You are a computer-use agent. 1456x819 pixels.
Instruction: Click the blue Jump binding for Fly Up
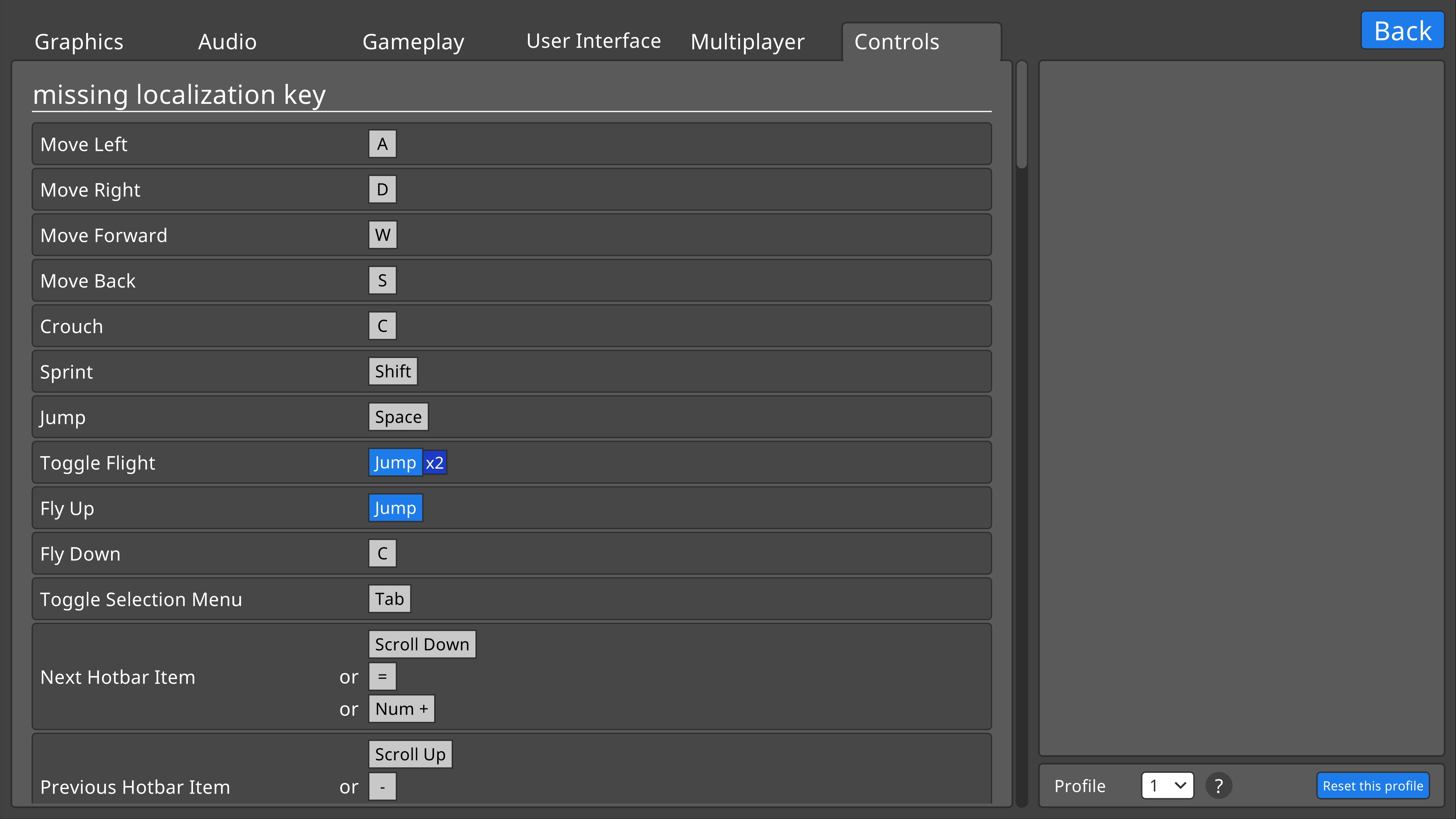point(395,508)
